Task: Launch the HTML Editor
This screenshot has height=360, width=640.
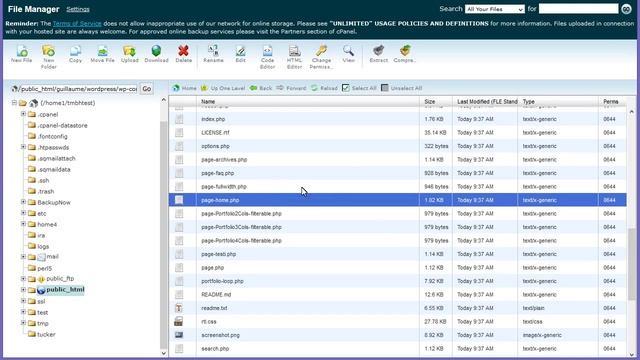Action: point(294,57)
